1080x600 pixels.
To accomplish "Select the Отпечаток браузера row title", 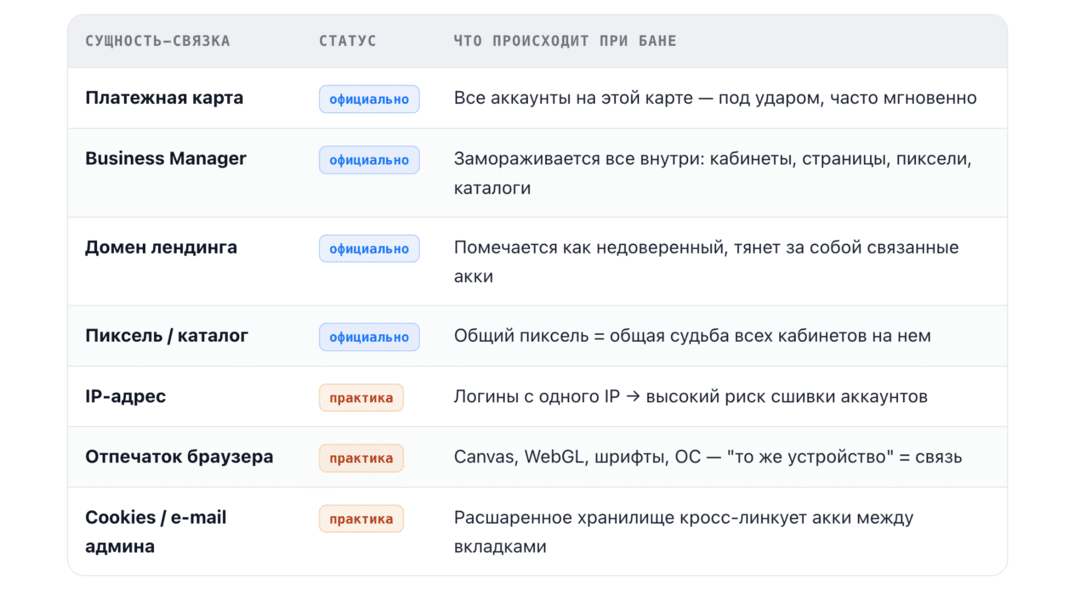I will point(179,457).
